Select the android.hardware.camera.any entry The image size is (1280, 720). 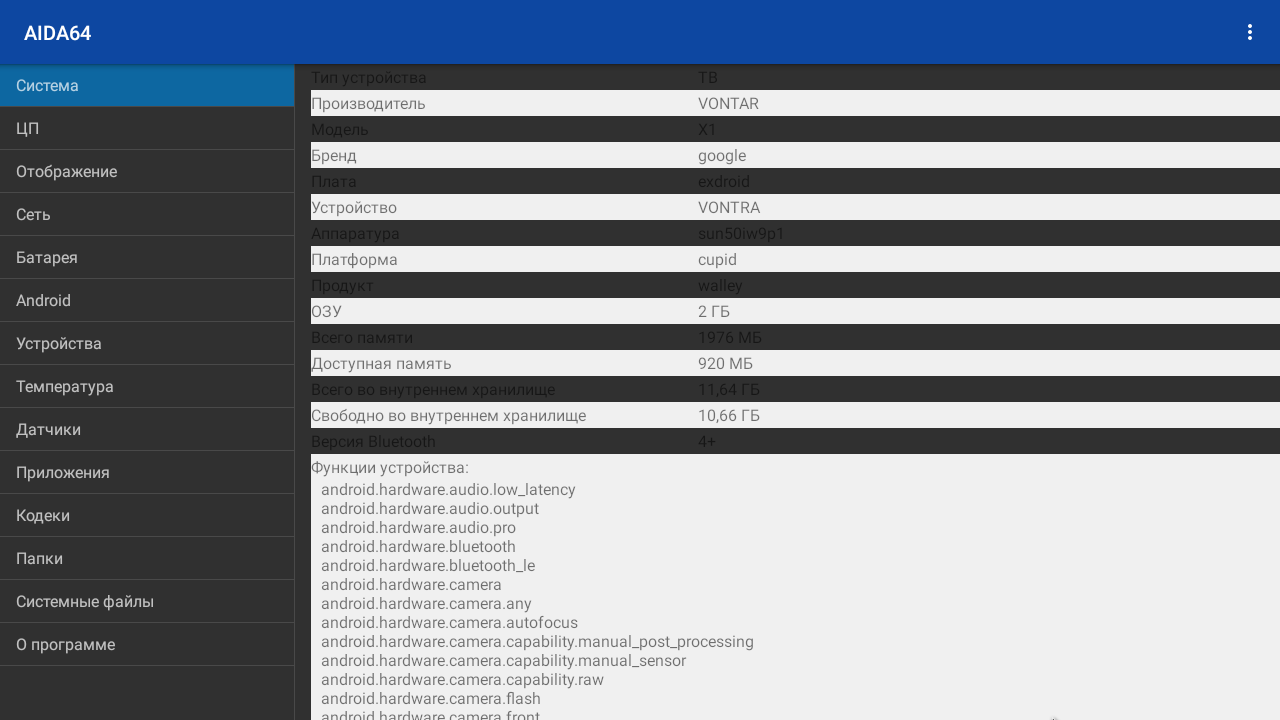pos(426,604)
